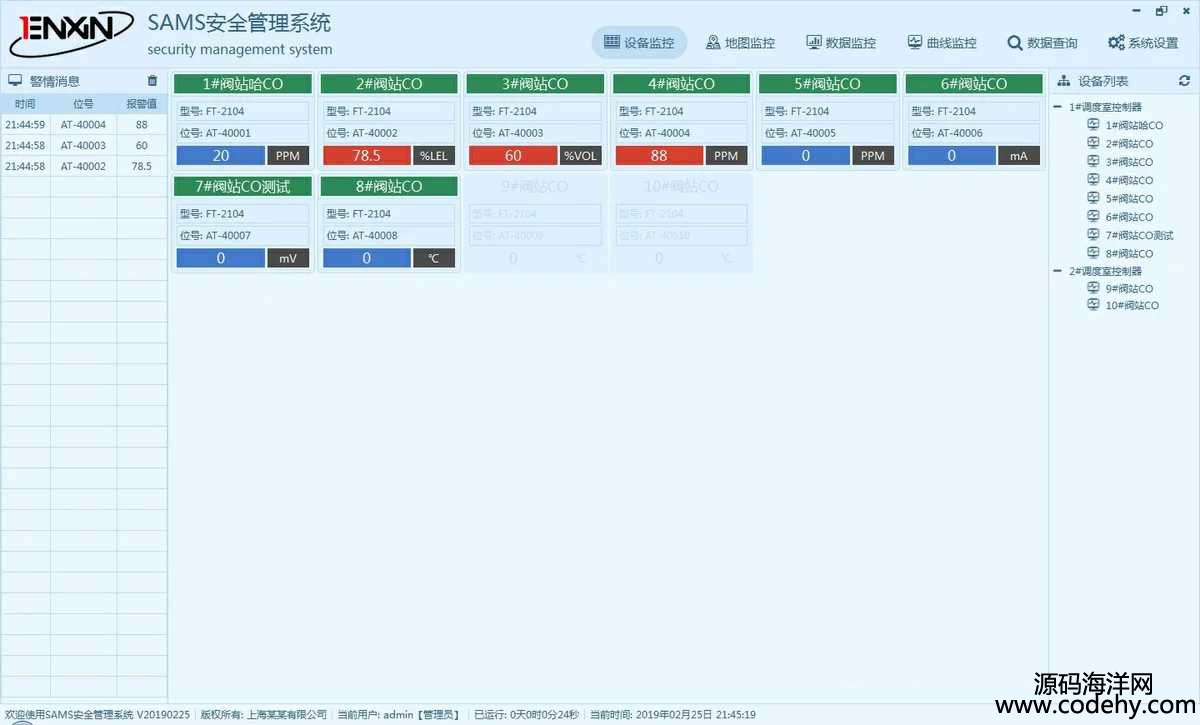Screen dimensions: 1200x725
Task: Click the 5#阀站CO card header
Action: (x=827, y=84)
